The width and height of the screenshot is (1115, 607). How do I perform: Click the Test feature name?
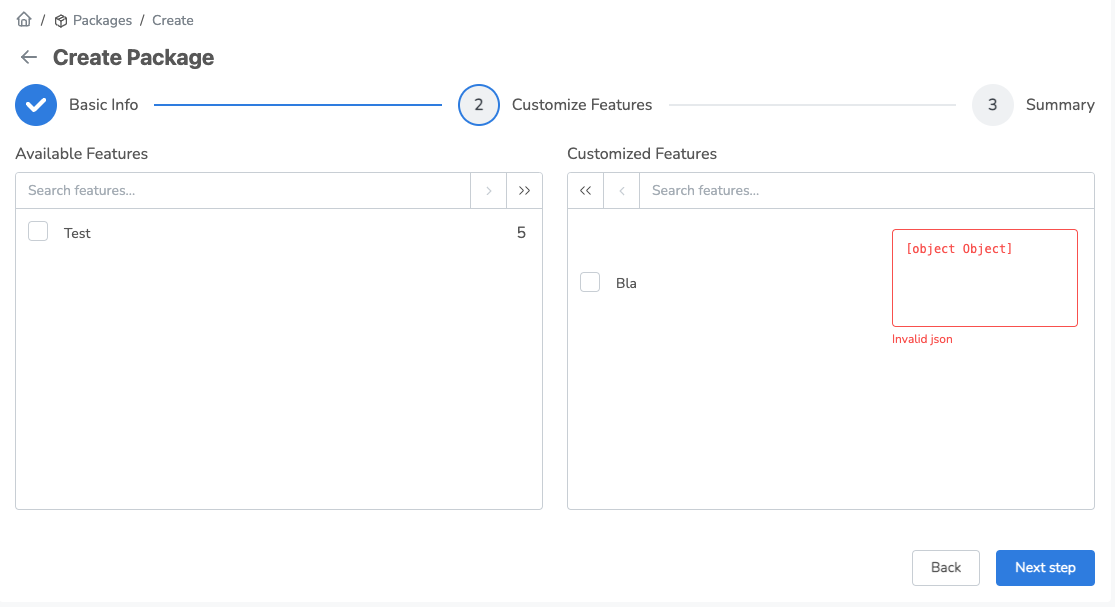tap(77, 233)
